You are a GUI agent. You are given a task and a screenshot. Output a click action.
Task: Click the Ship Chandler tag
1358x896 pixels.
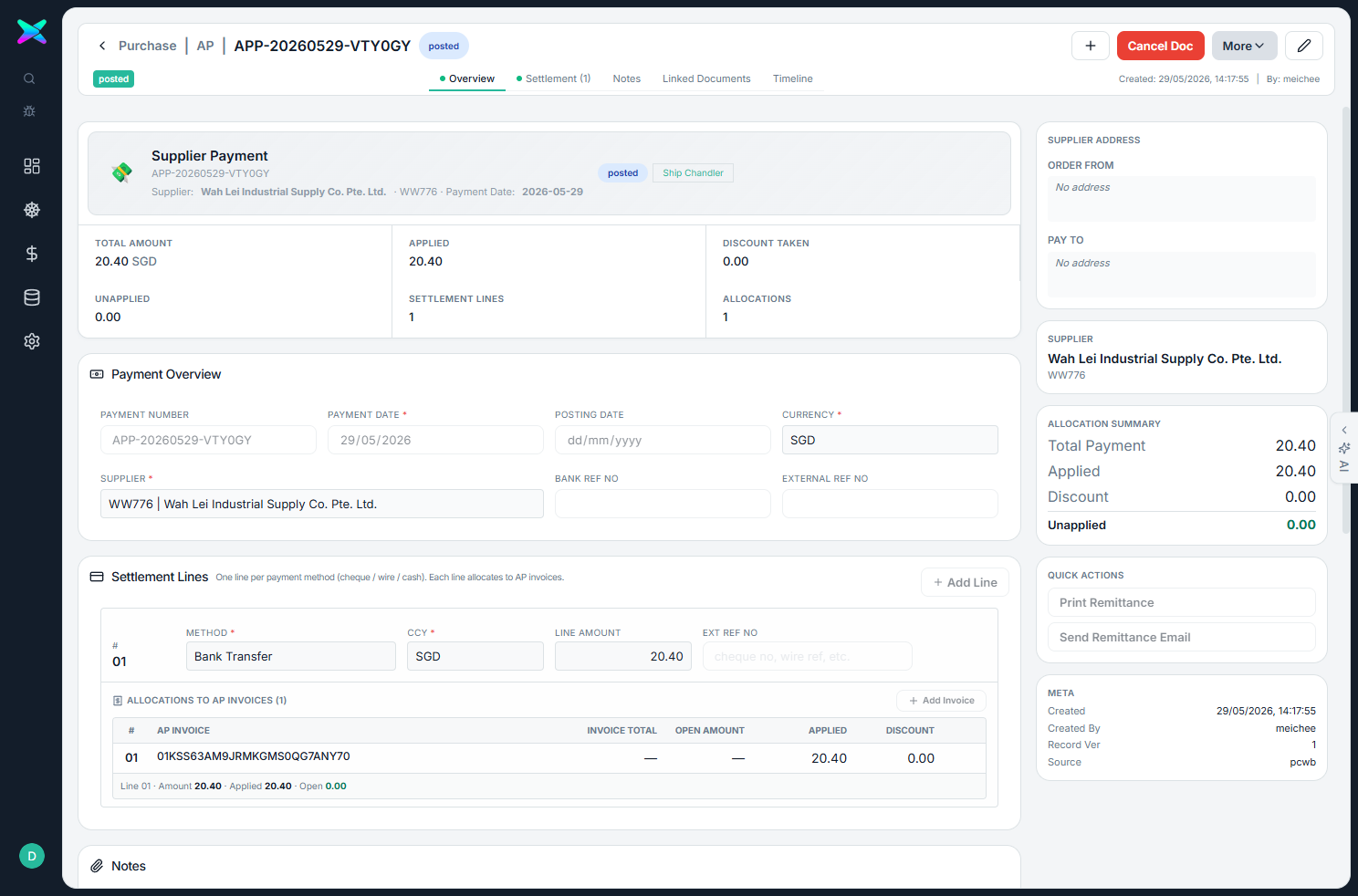coord(693,172)
